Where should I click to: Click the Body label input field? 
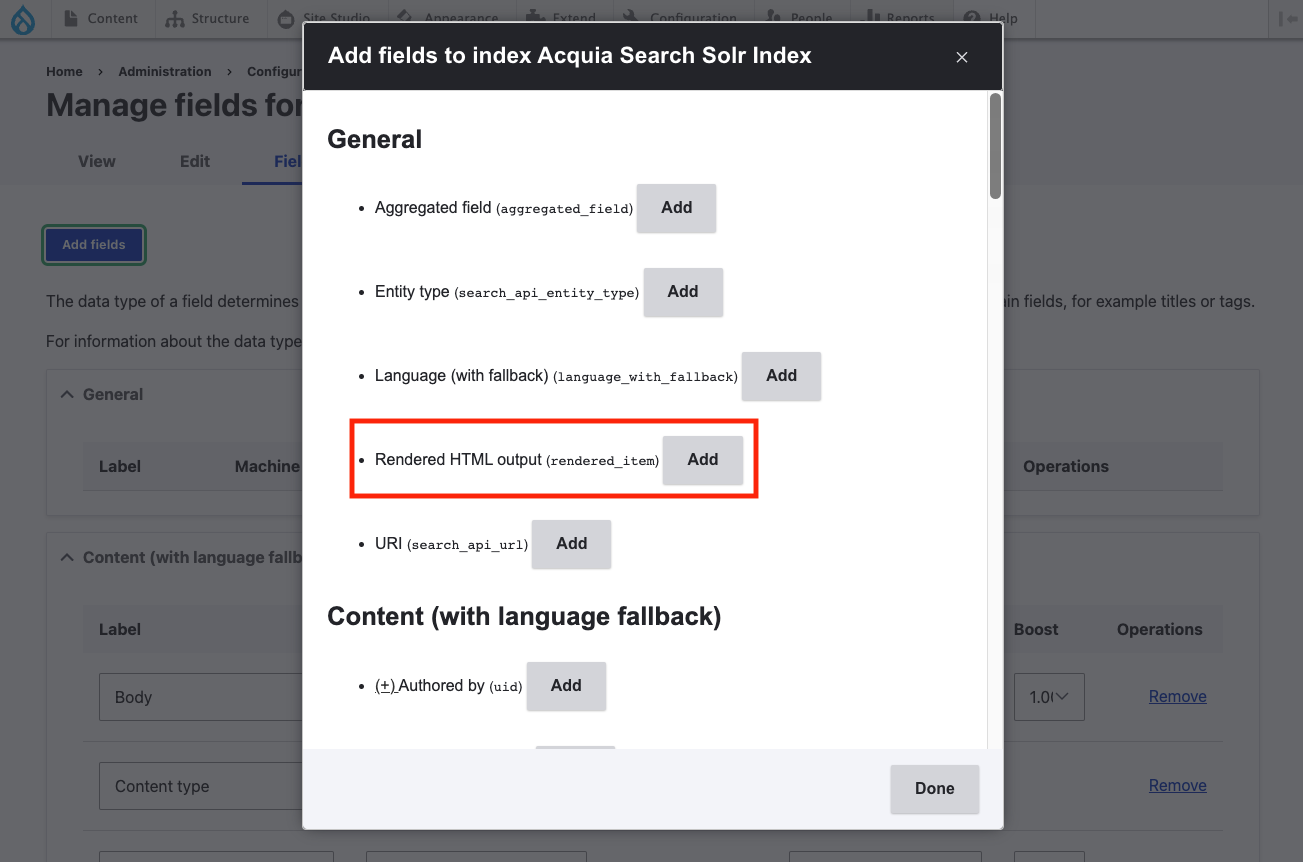201,697
